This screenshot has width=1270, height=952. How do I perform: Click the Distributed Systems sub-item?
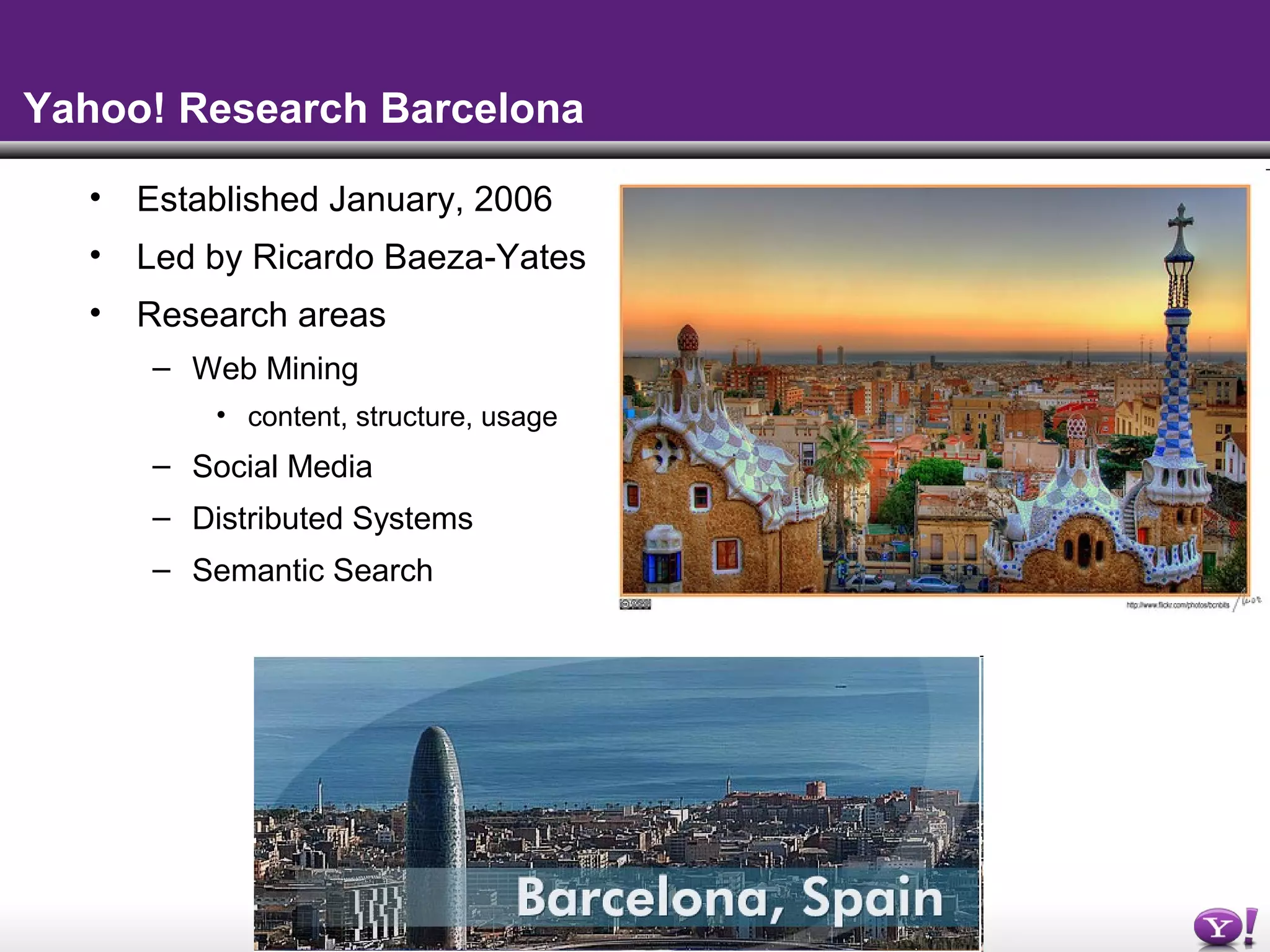(x=332, y=519)
